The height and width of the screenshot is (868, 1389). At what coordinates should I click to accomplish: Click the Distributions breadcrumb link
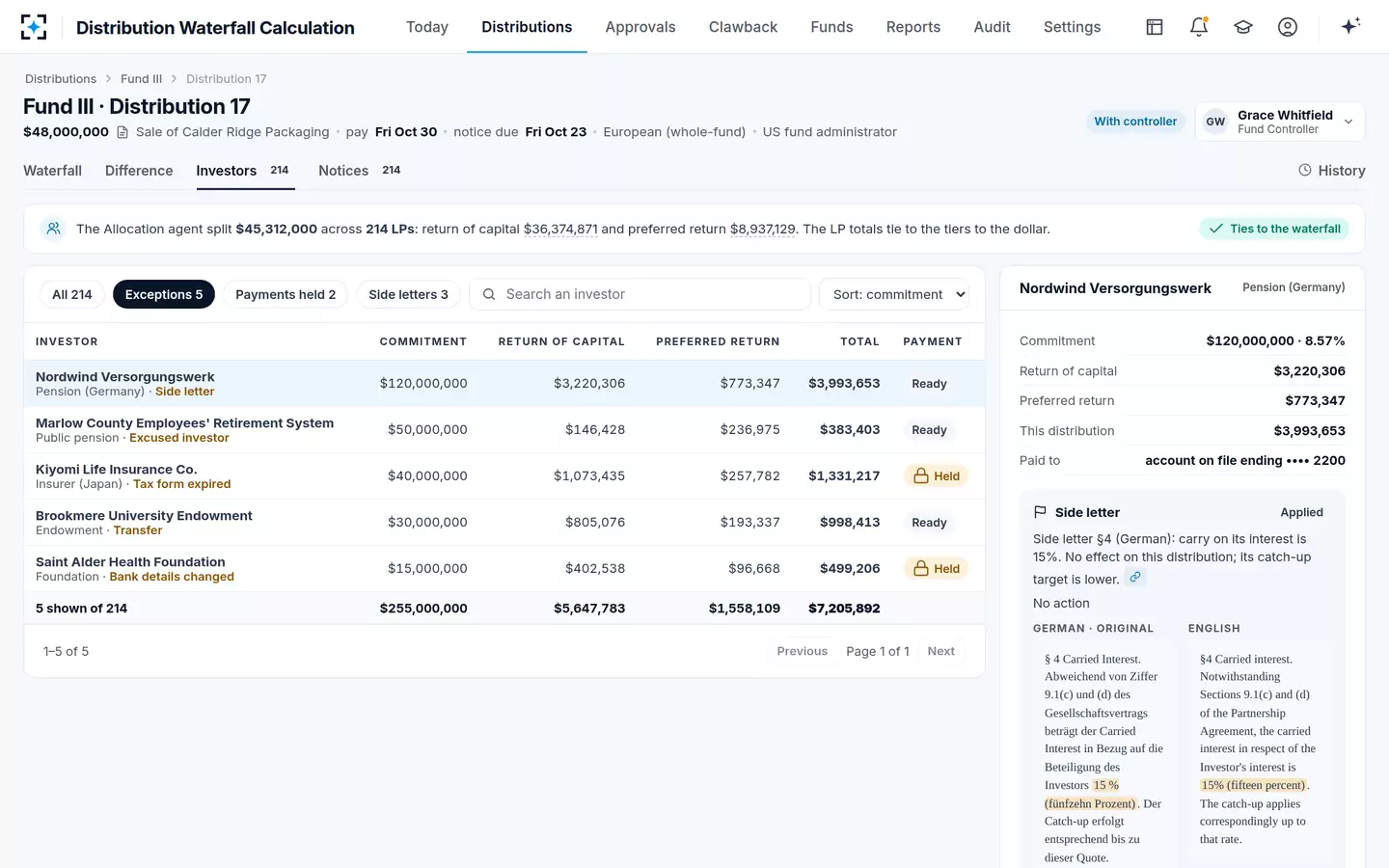click(61, 79)
